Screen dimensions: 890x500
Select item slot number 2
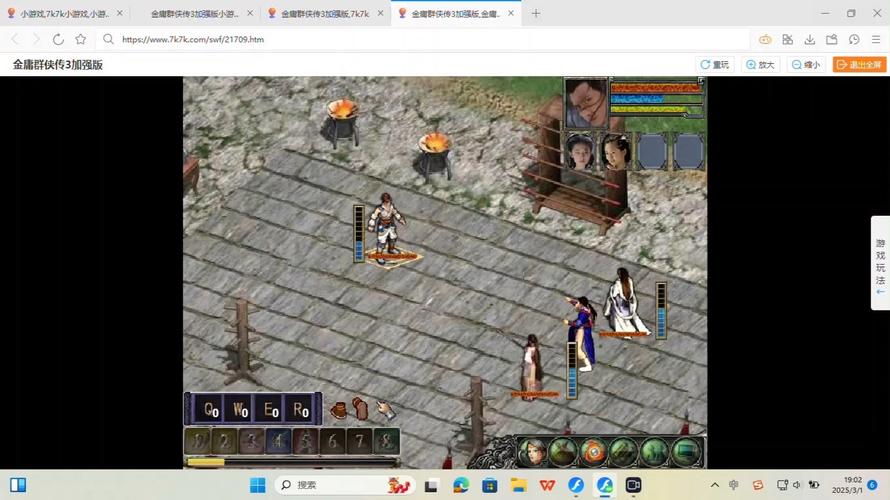[x=224, y=442]
